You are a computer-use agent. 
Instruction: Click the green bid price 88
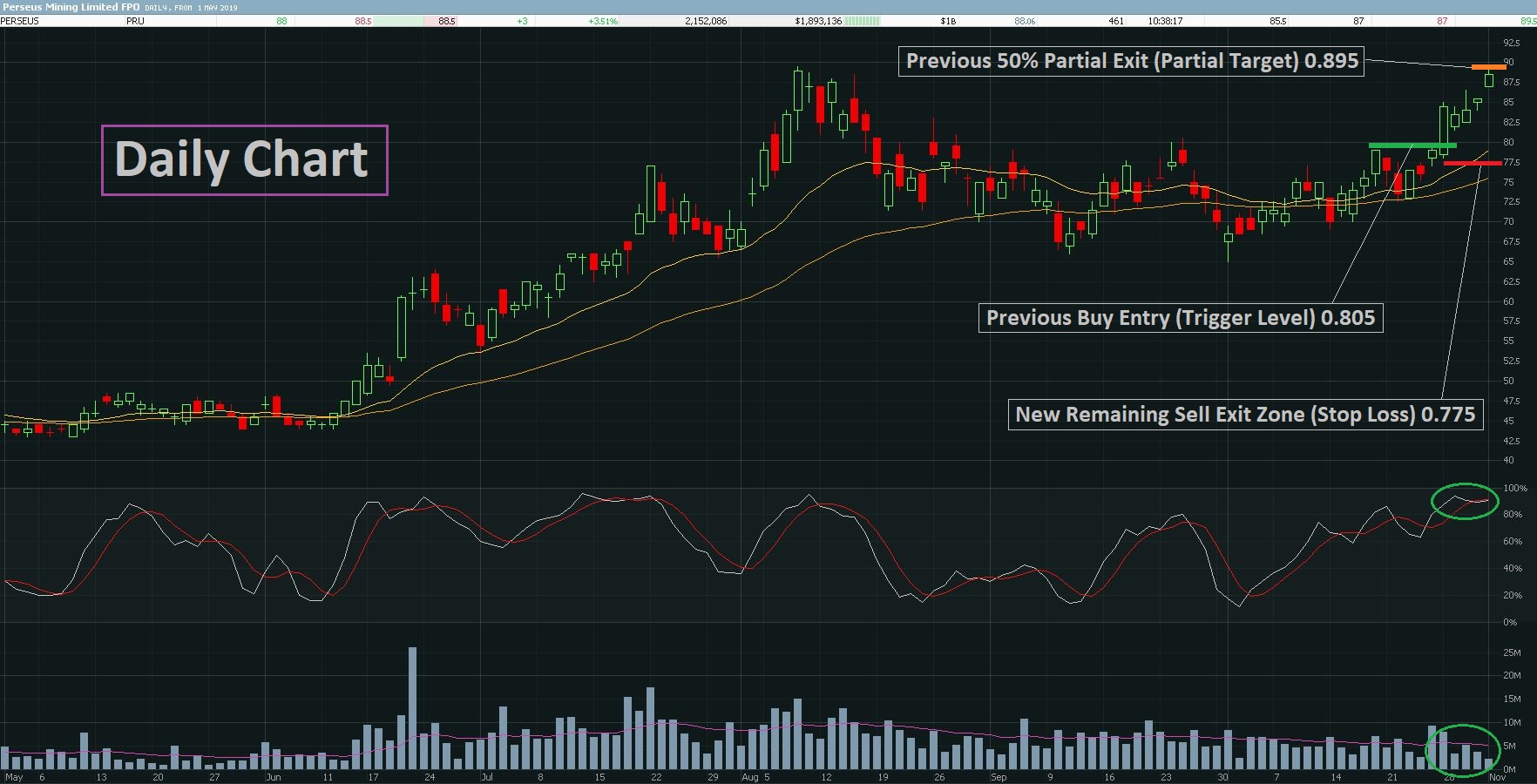[x=281, y=21]
